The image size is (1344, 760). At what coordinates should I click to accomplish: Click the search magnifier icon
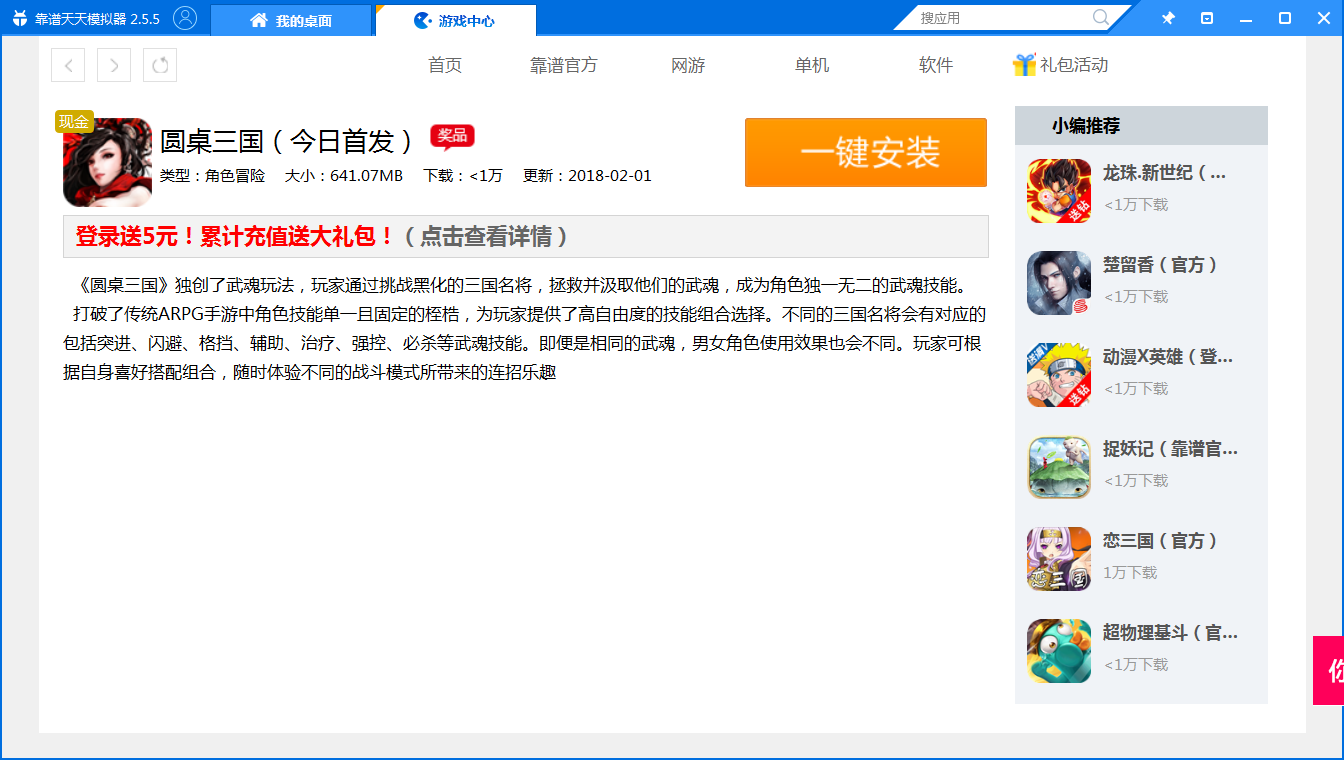[1101, 18]
